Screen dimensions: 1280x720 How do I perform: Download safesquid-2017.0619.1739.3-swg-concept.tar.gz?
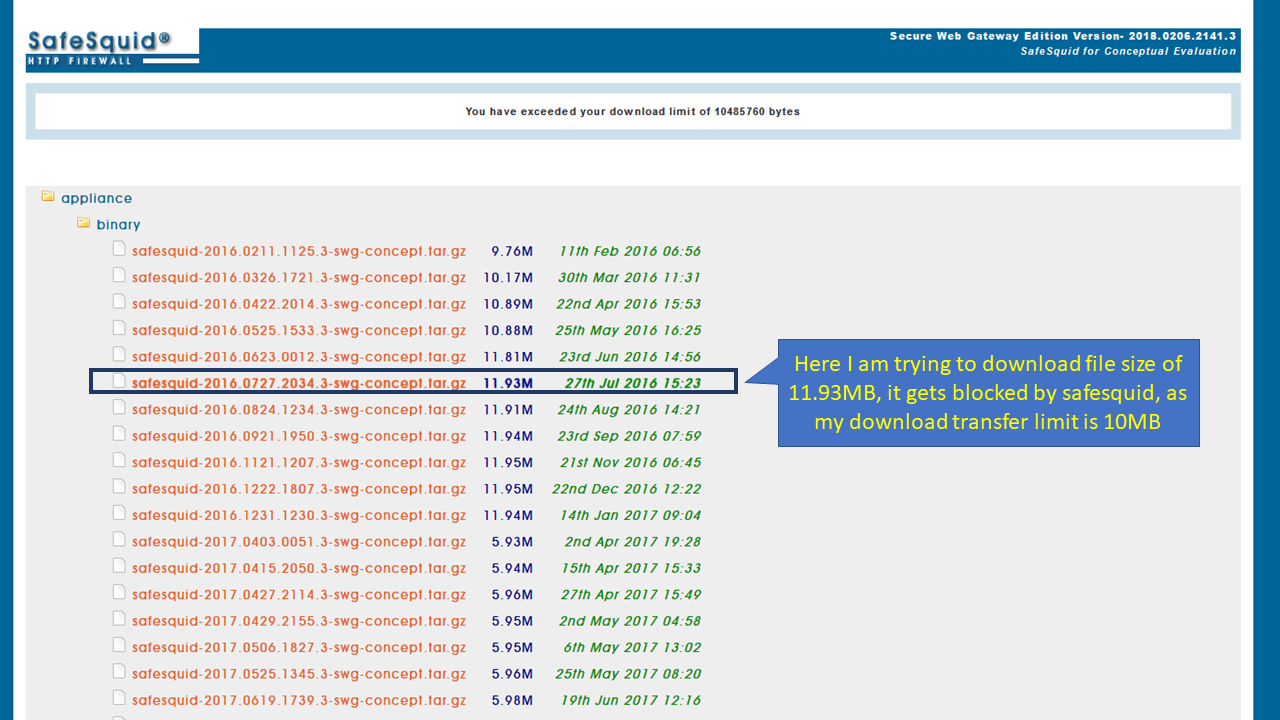point(299,701)
